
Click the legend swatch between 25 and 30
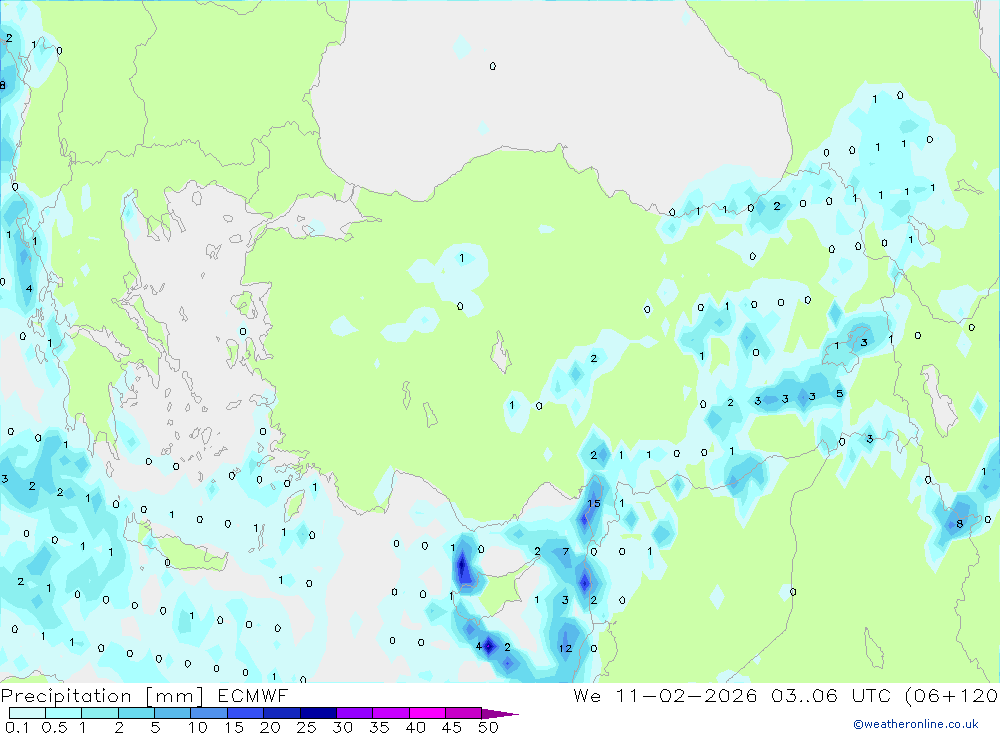[x=318, y=713]
